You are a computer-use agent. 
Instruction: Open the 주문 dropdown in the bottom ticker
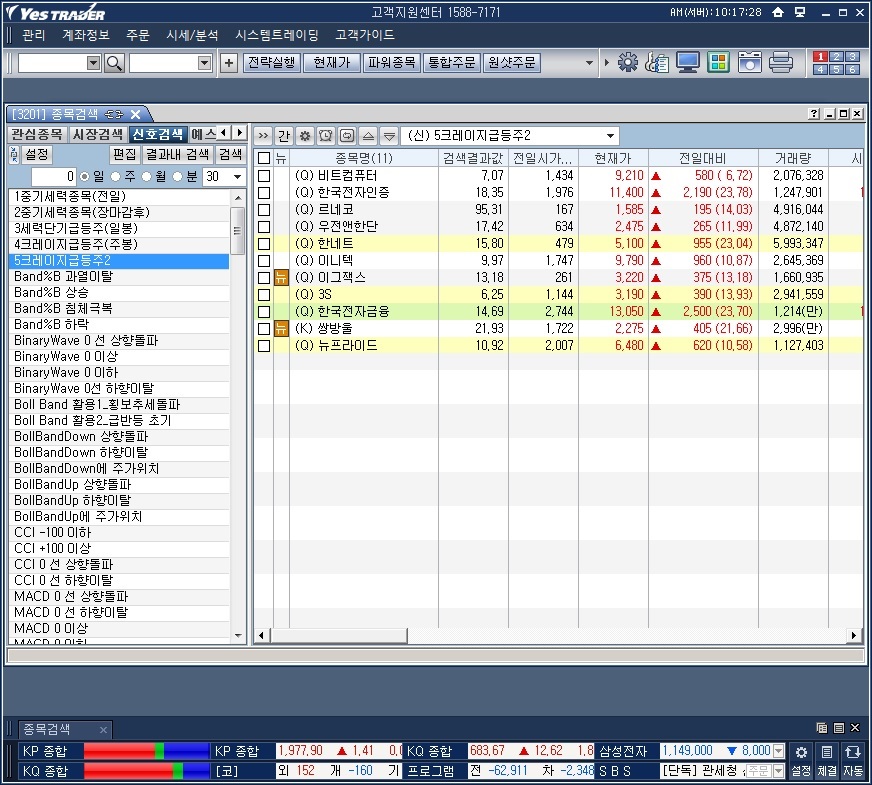pyautogui.click(x=779, y=771)
